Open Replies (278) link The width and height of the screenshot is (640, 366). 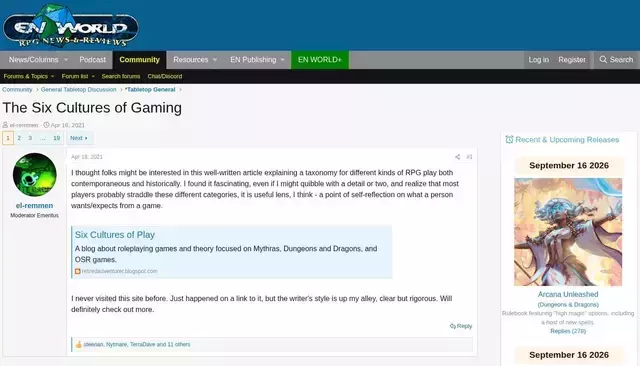(x=568, y=331)
